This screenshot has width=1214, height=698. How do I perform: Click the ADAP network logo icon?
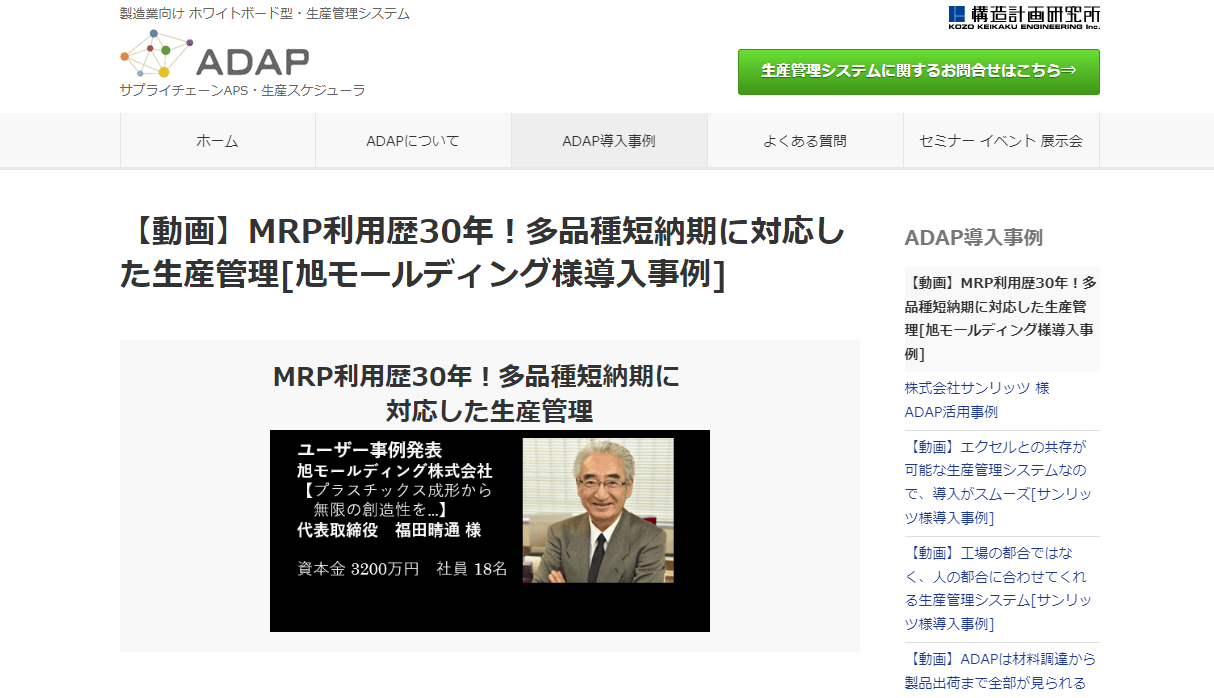[x=157, y=53]
